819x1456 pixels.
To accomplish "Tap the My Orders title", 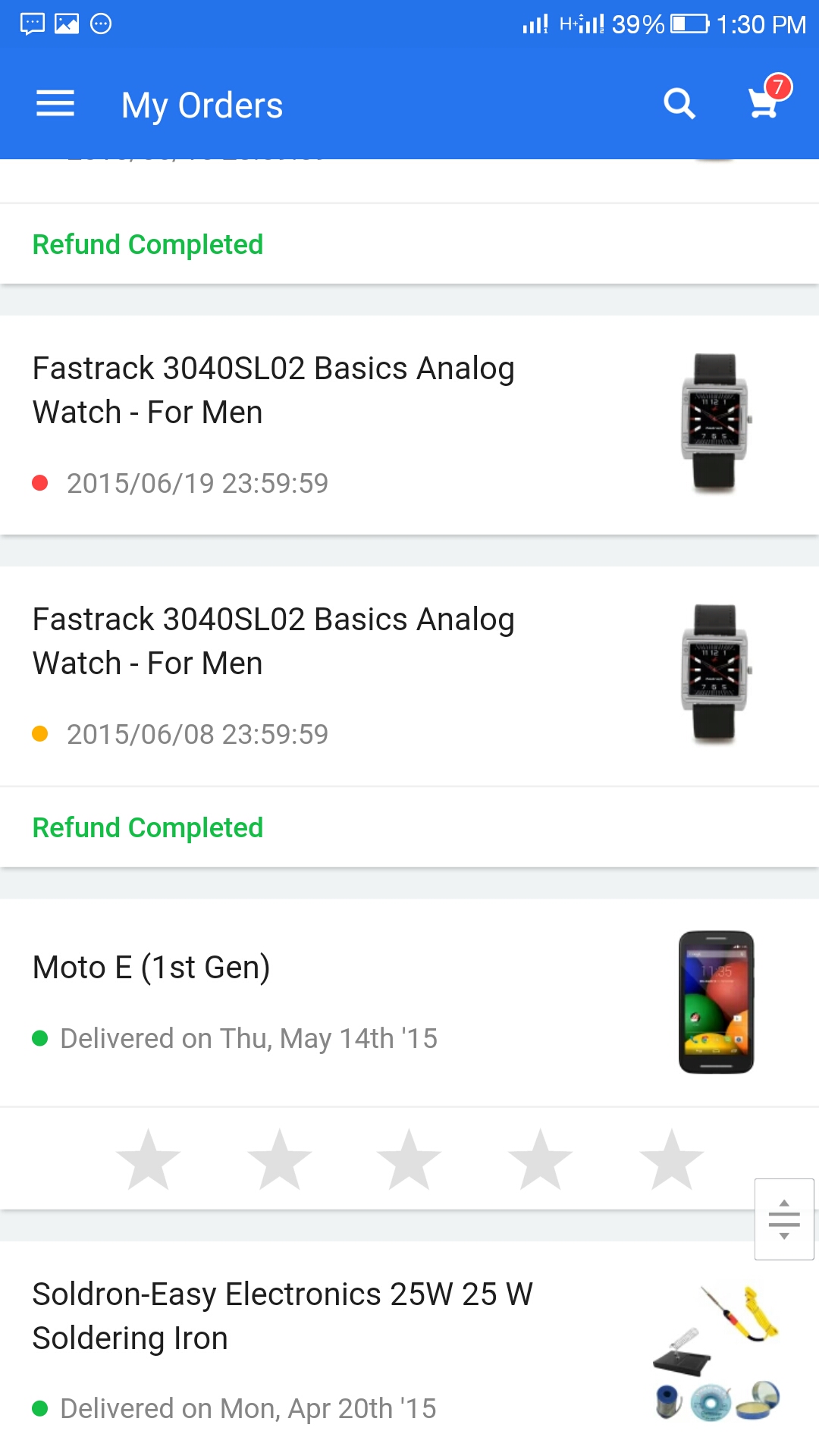I will [202, 105].
